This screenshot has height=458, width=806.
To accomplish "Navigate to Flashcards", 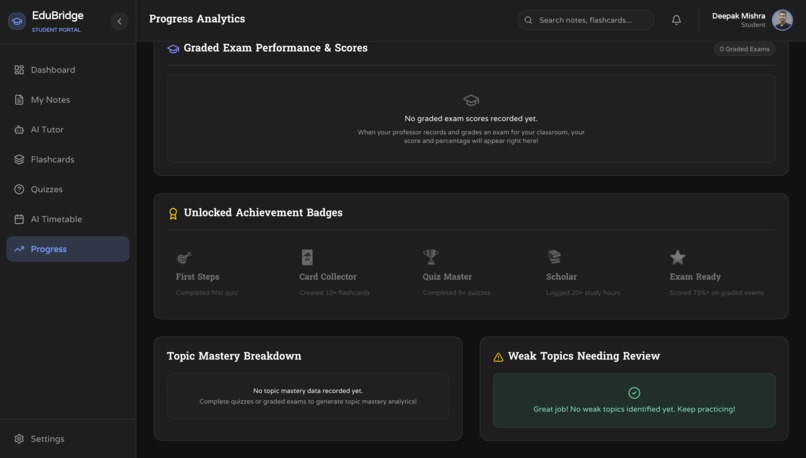I will point(68,159).
